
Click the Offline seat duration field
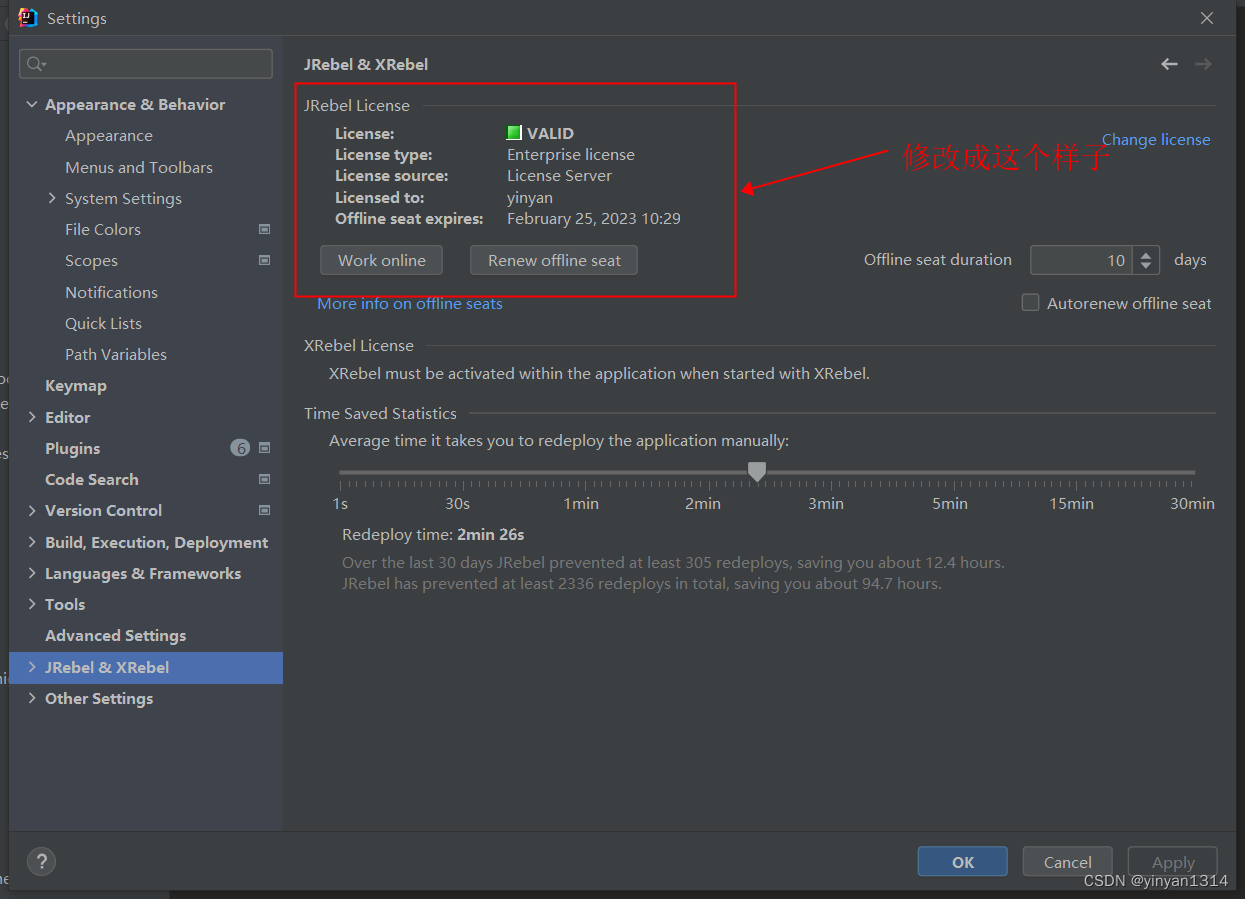(x=1082, y=260)
